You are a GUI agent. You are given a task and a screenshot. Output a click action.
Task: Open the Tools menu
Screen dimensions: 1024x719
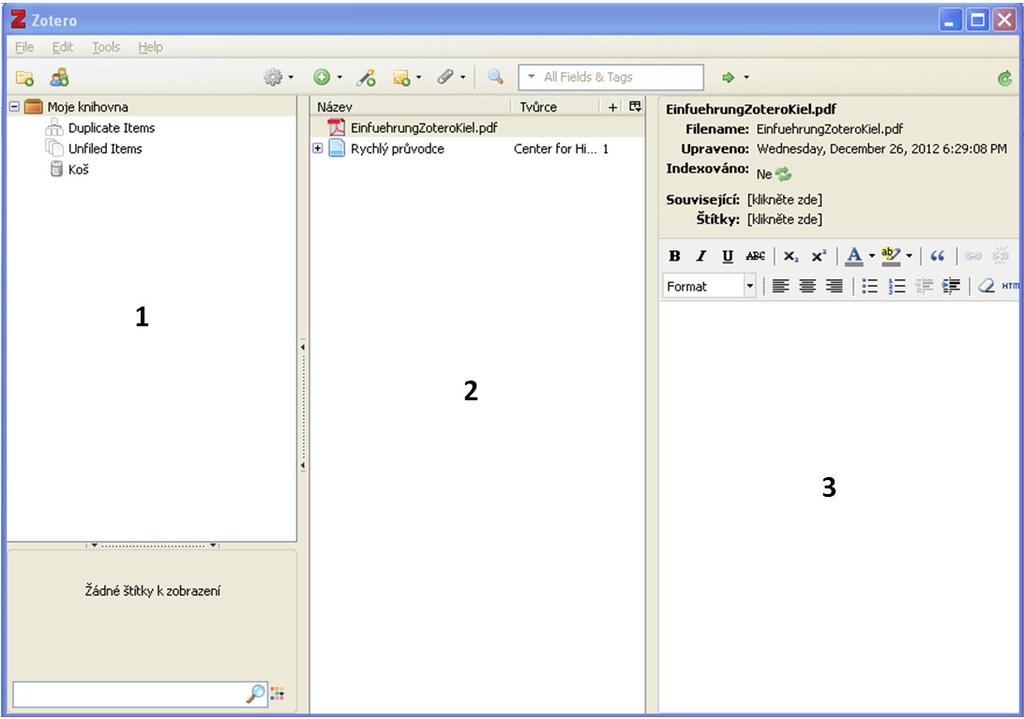coord(106,47)
